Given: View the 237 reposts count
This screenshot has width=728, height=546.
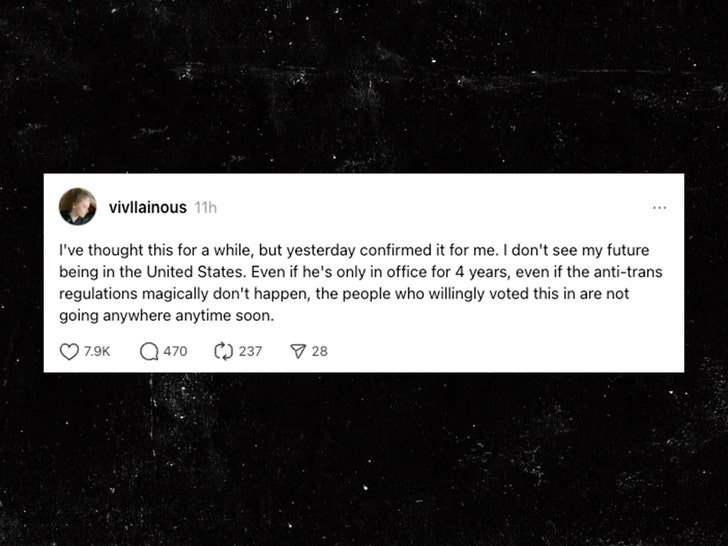Looking at the screenshot, I should [x=250, y=351].
